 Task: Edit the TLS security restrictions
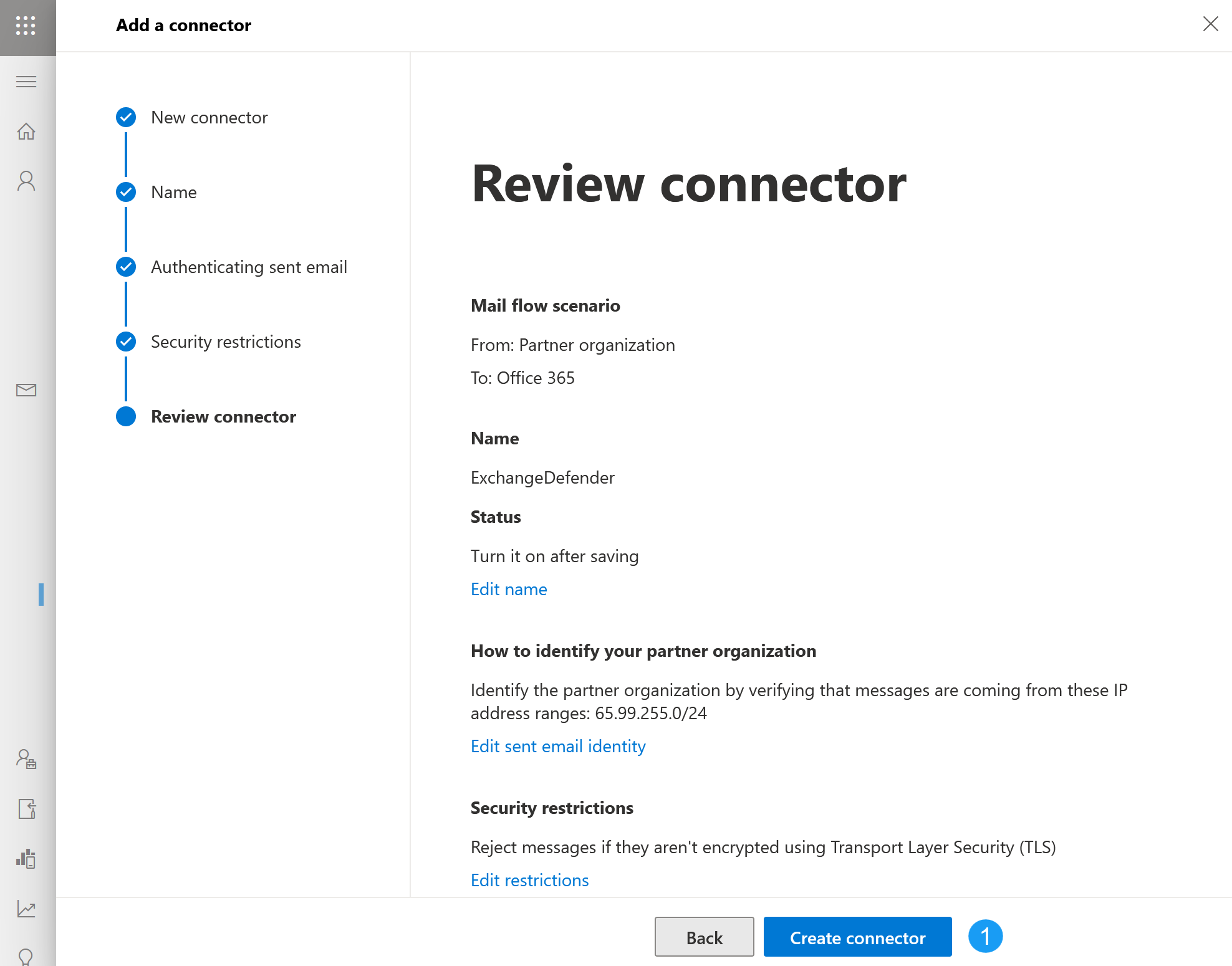tap(529, 879)
